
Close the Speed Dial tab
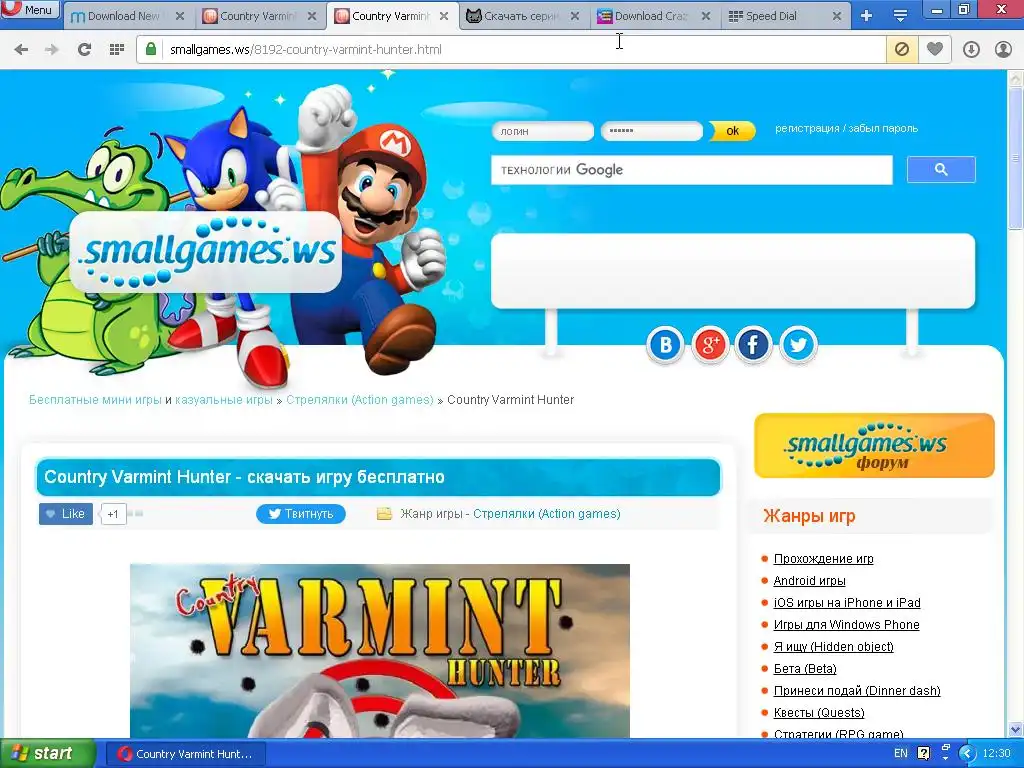(x=837, y=16)
